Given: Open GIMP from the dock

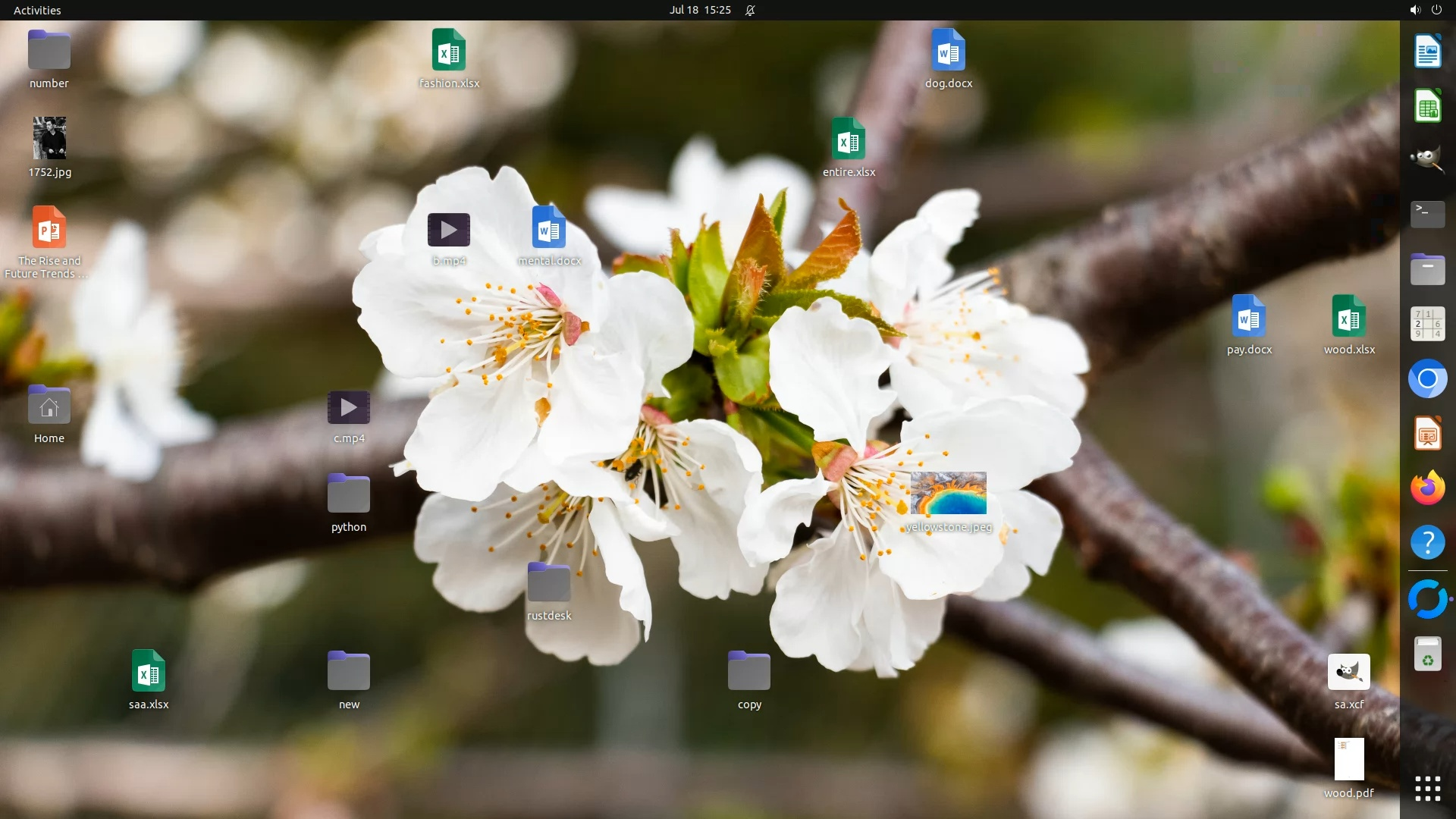Looking at the screenshot, I should (x=1427, y=160).
